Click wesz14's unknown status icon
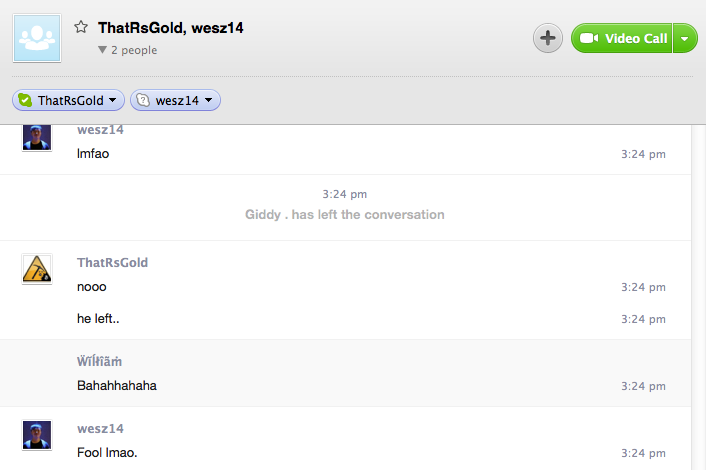 point(143,100)
